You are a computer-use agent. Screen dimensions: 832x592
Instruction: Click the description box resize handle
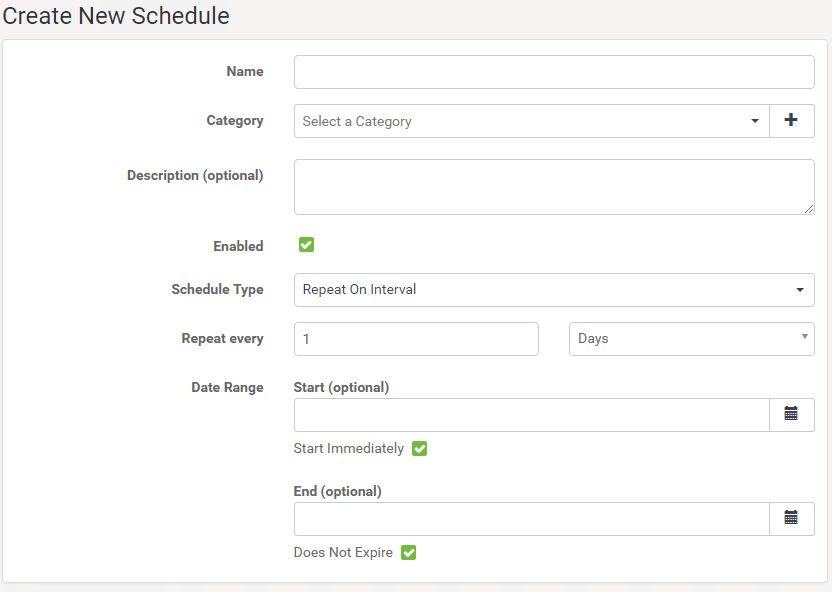809,209
